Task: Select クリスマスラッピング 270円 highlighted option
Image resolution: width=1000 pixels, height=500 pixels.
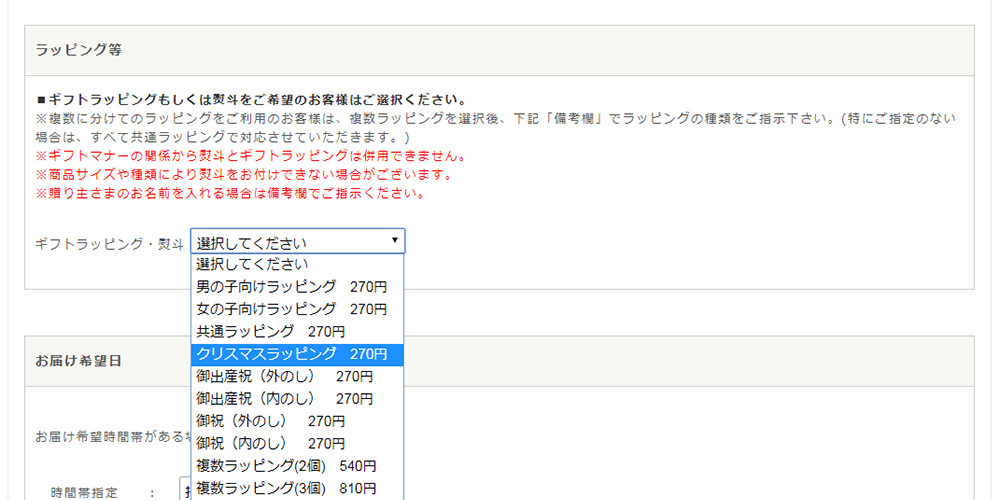Action: click(297, 354)
